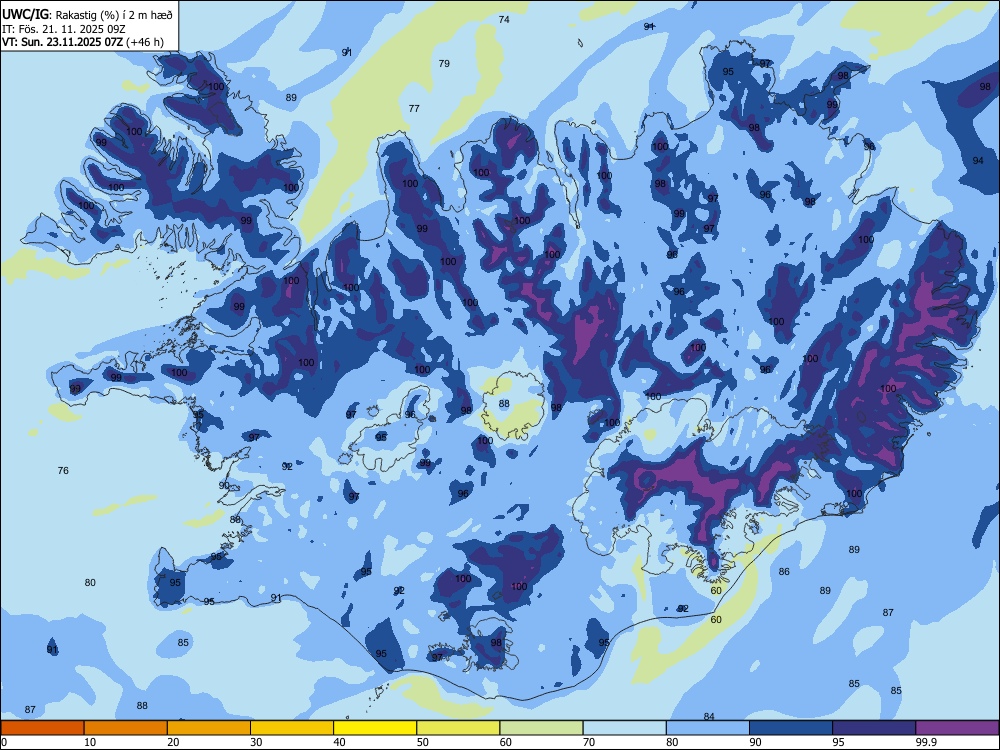Click the "80" value over southwestern sea
1000x750 pixels.
coord(90,582)
